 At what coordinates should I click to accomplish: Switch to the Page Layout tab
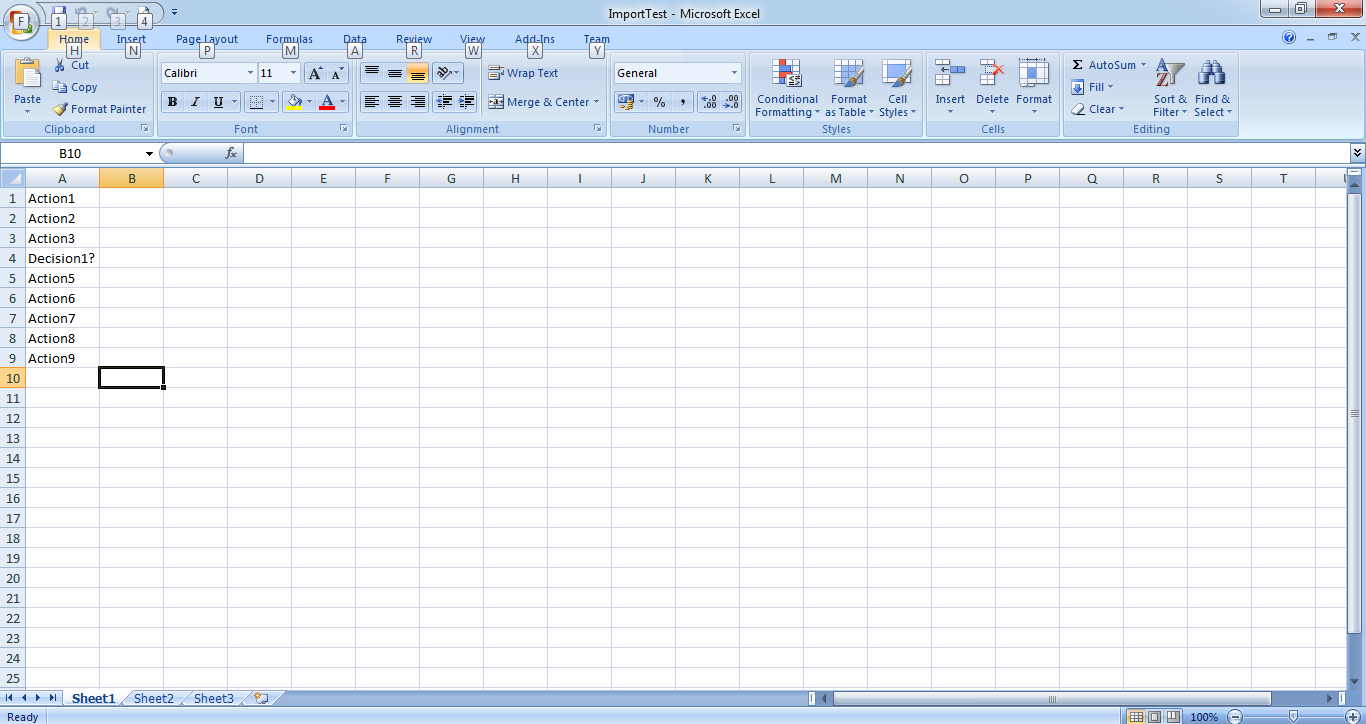(207, 39)
